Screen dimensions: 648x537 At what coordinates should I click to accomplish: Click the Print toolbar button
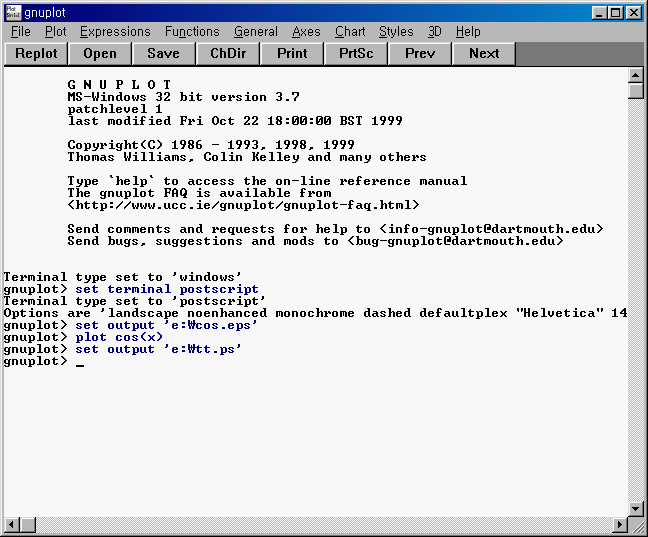292,54
